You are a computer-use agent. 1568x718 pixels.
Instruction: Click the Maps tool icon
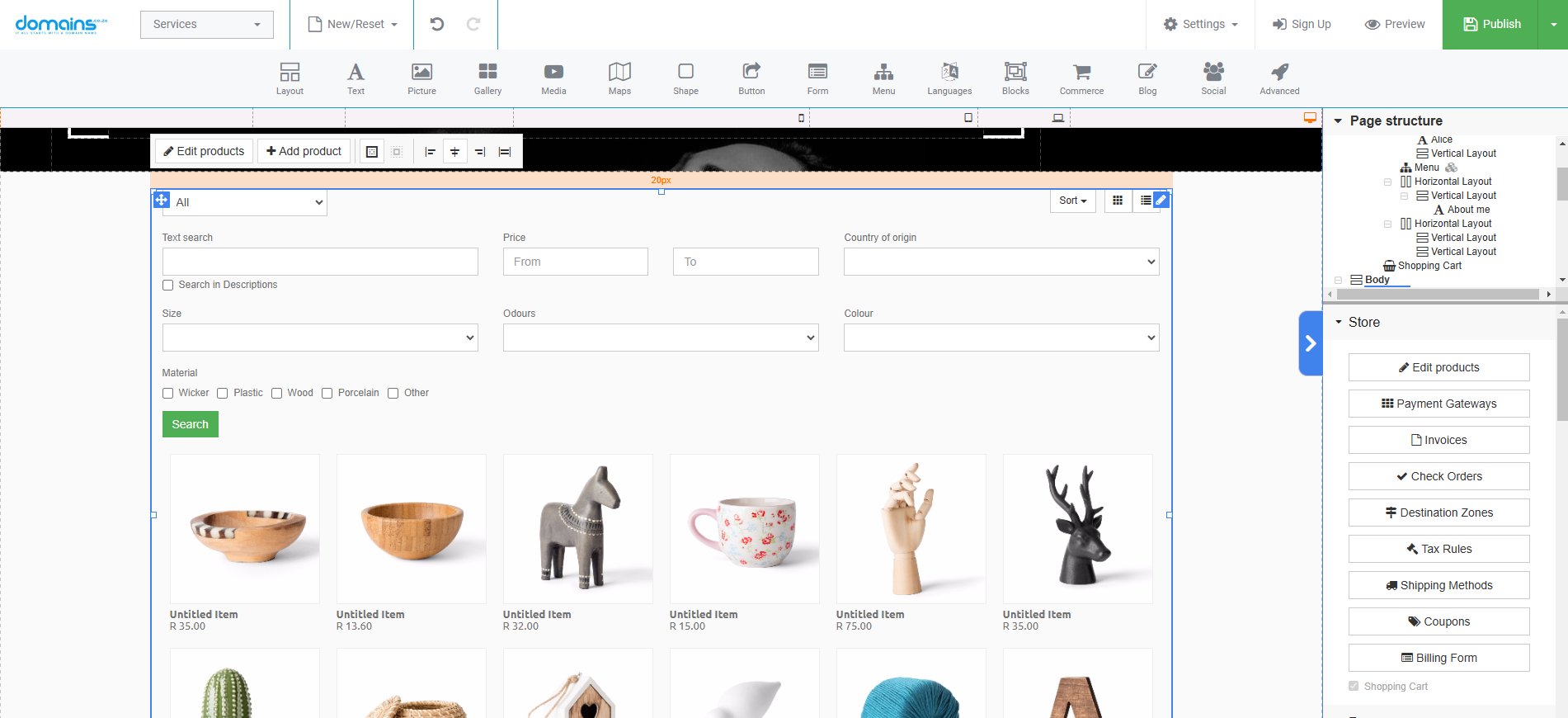click(619, 78)
